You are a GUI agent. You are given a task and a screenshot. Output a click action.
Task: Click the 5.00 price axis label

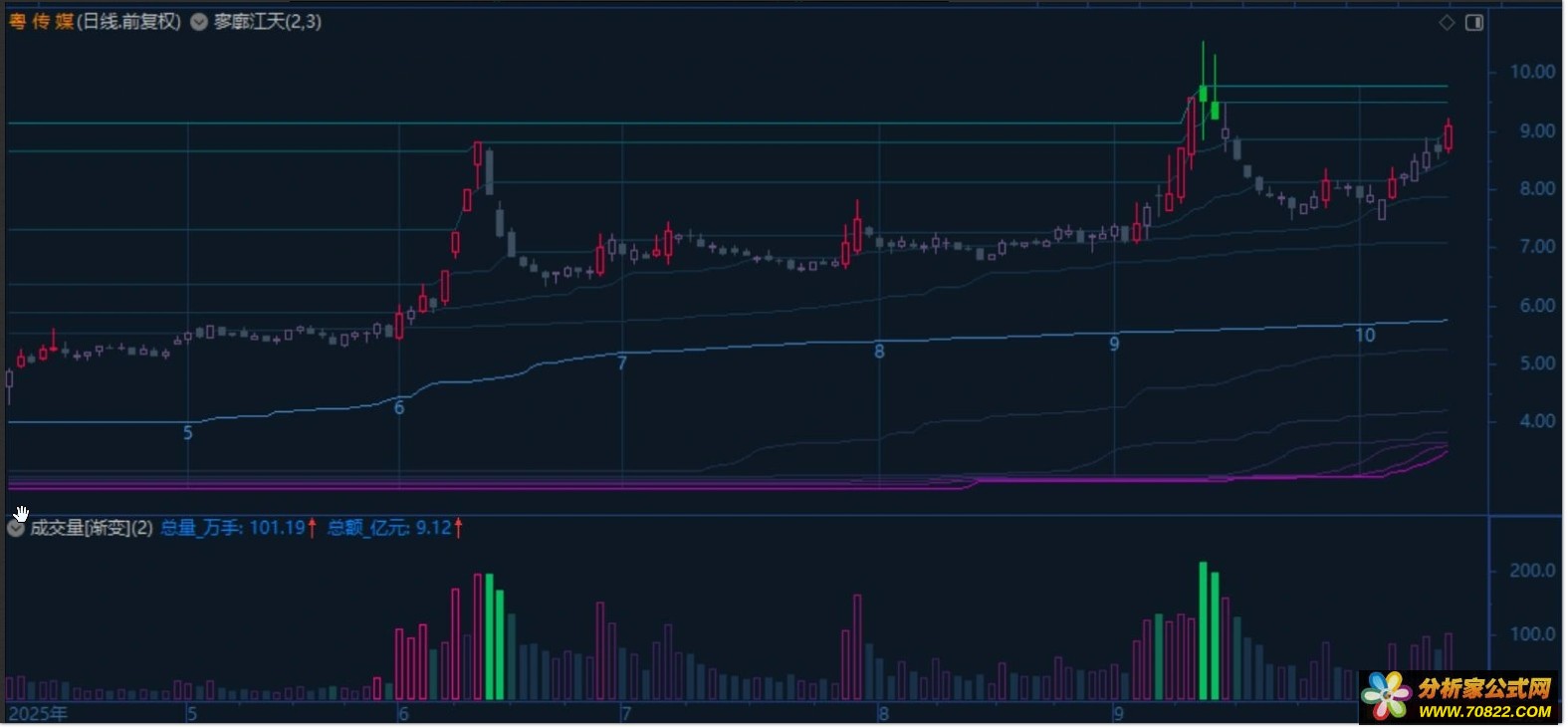point(1537,364)
